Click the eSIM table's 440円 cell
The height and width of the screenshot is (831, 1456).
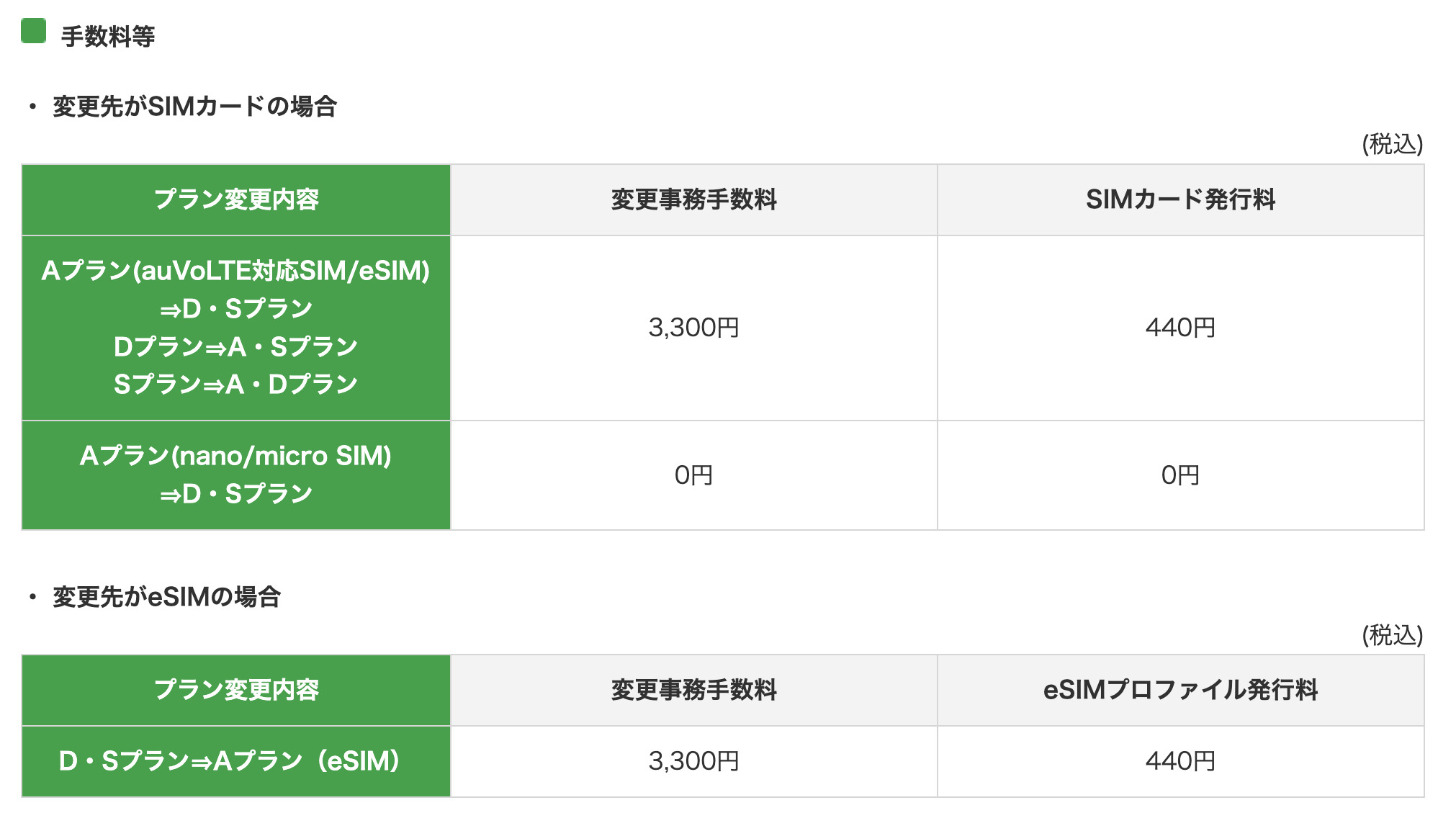point(1180,761)
